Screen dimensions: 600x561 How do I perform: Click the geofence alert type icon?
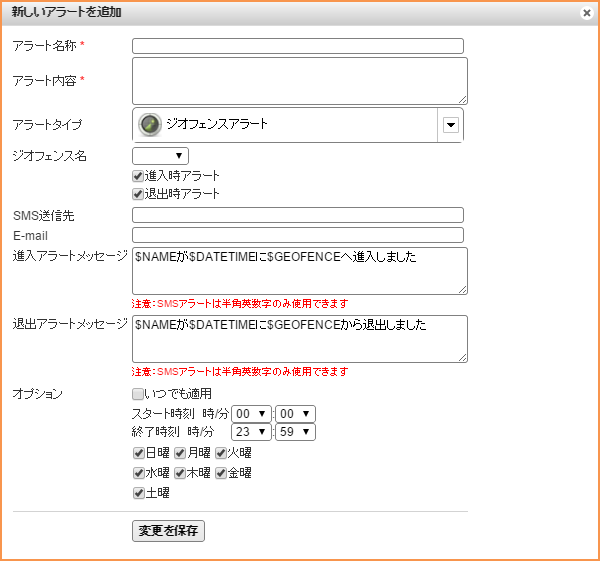coord(150,125)
